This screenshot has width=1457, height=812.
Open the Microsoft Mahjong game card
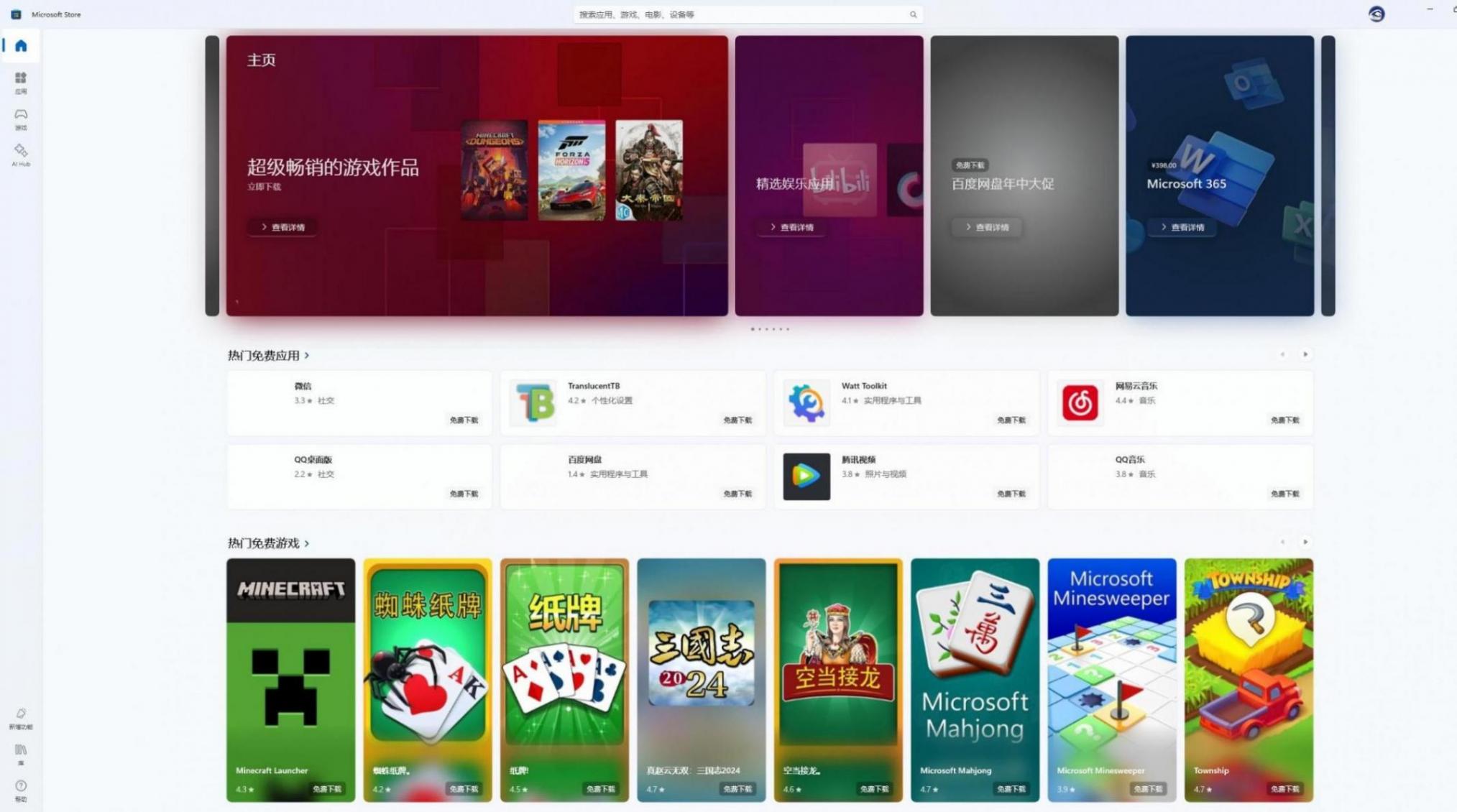point(975,680)
